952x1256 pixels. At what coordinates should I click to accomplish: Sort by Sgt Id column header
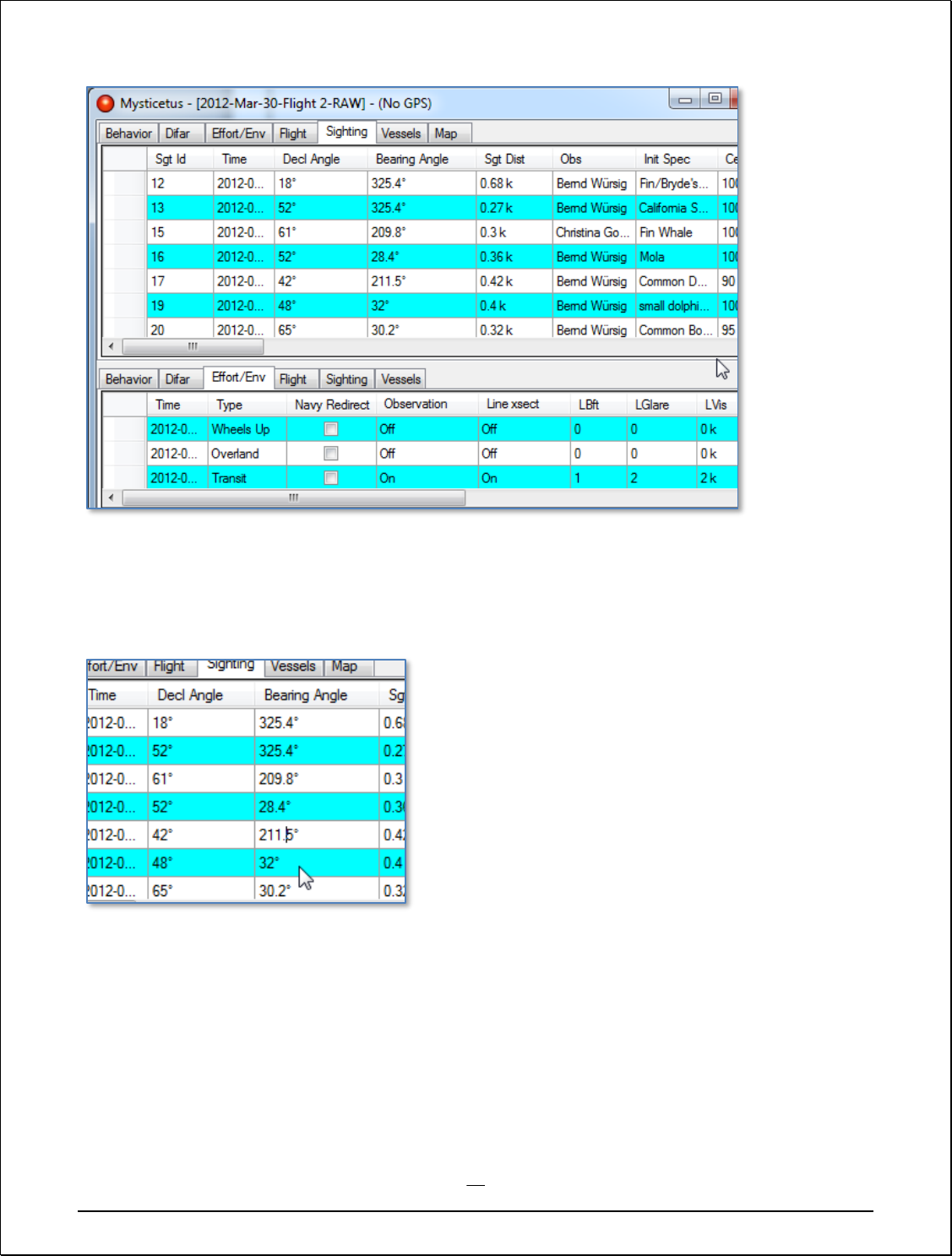pos(180,159)
